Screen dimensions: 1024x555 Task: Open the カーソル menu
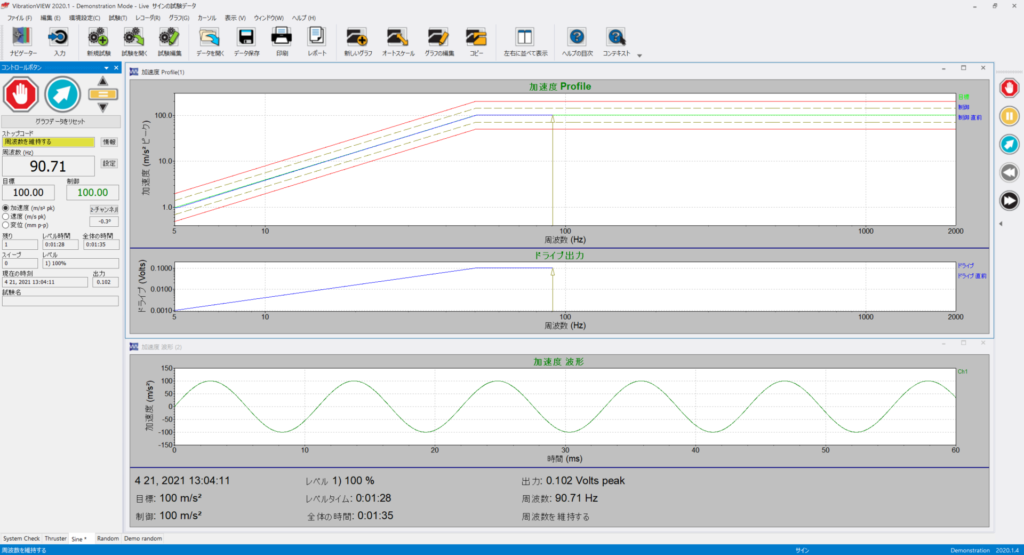click(206, 18)
